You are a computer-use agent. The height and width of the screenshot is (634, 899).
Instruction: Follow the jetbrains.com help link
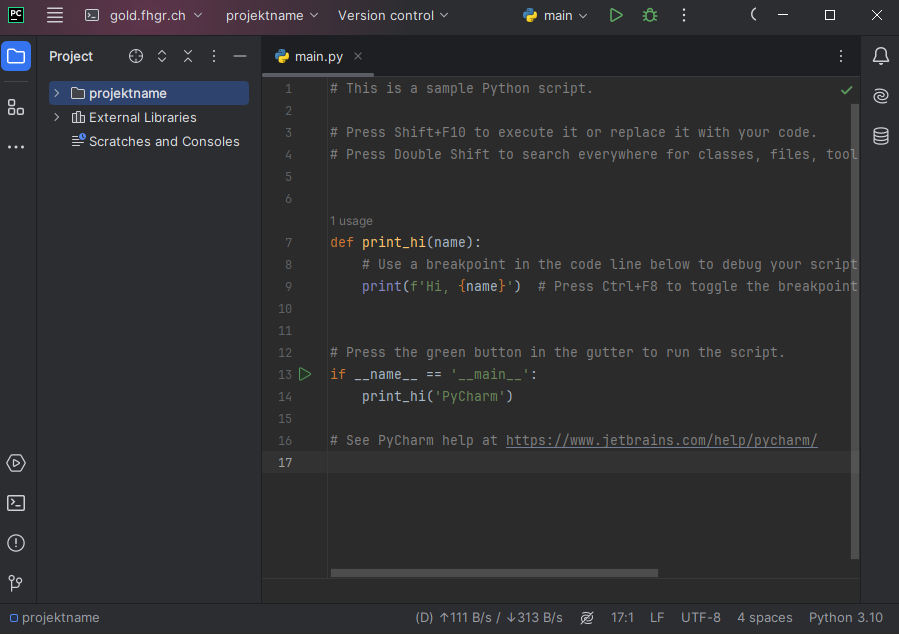[x=661, y=440]
